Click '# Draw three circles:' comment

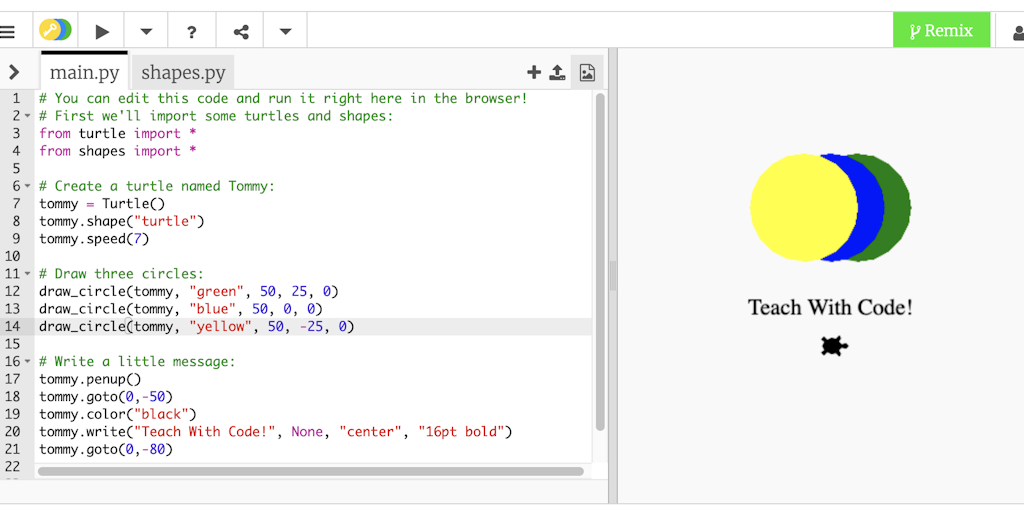[x=122, y=274]
